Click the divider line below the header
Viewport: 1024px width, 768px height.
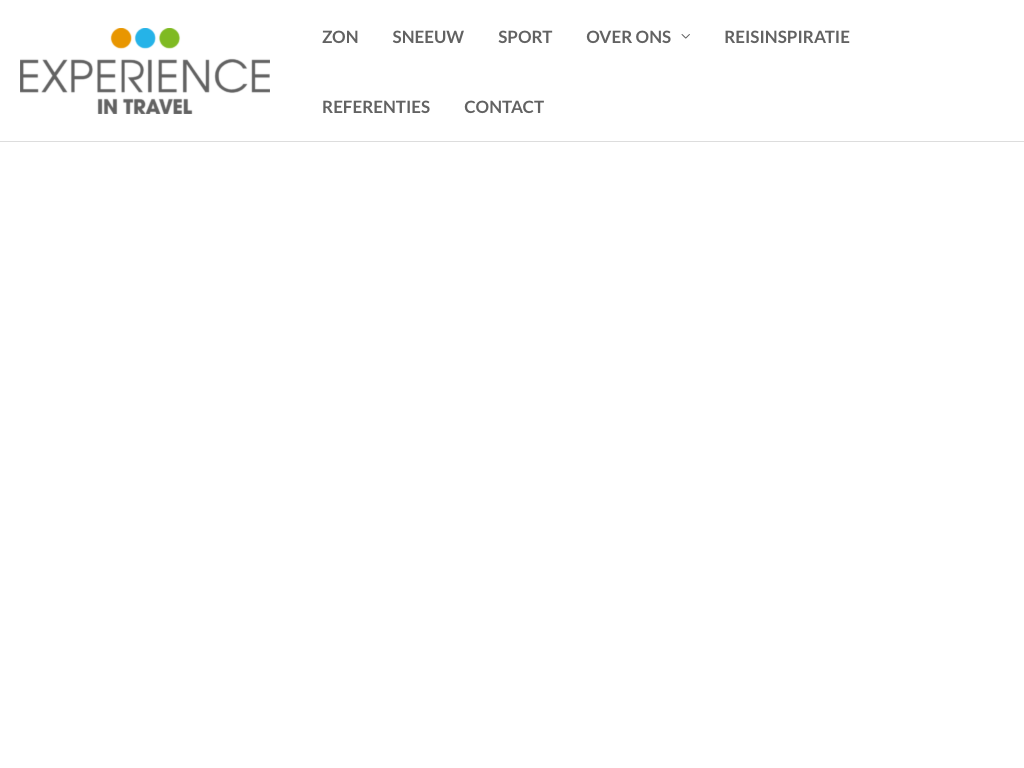pyautogui.click(x=512, y=141)
